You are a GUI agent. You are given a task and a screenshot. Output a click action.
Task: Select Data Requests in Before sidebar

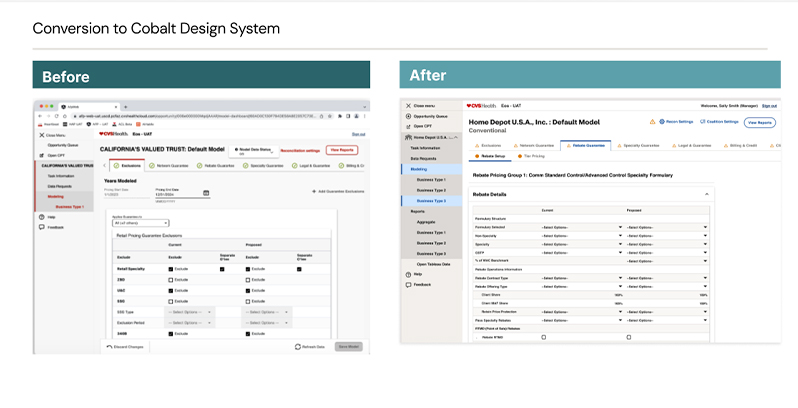click(60, 186)
